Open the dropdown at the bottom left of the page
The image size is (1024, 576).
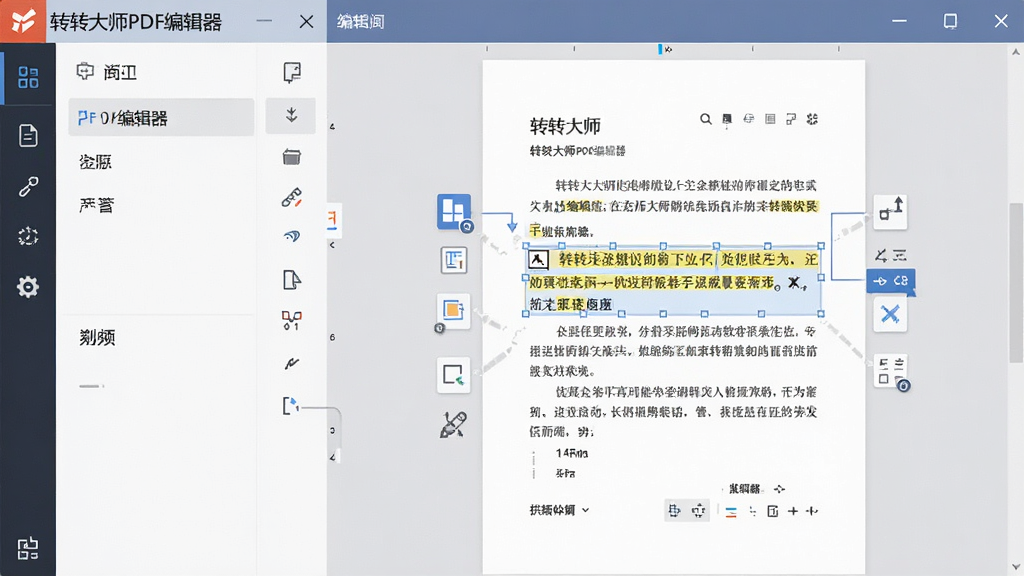560,510
